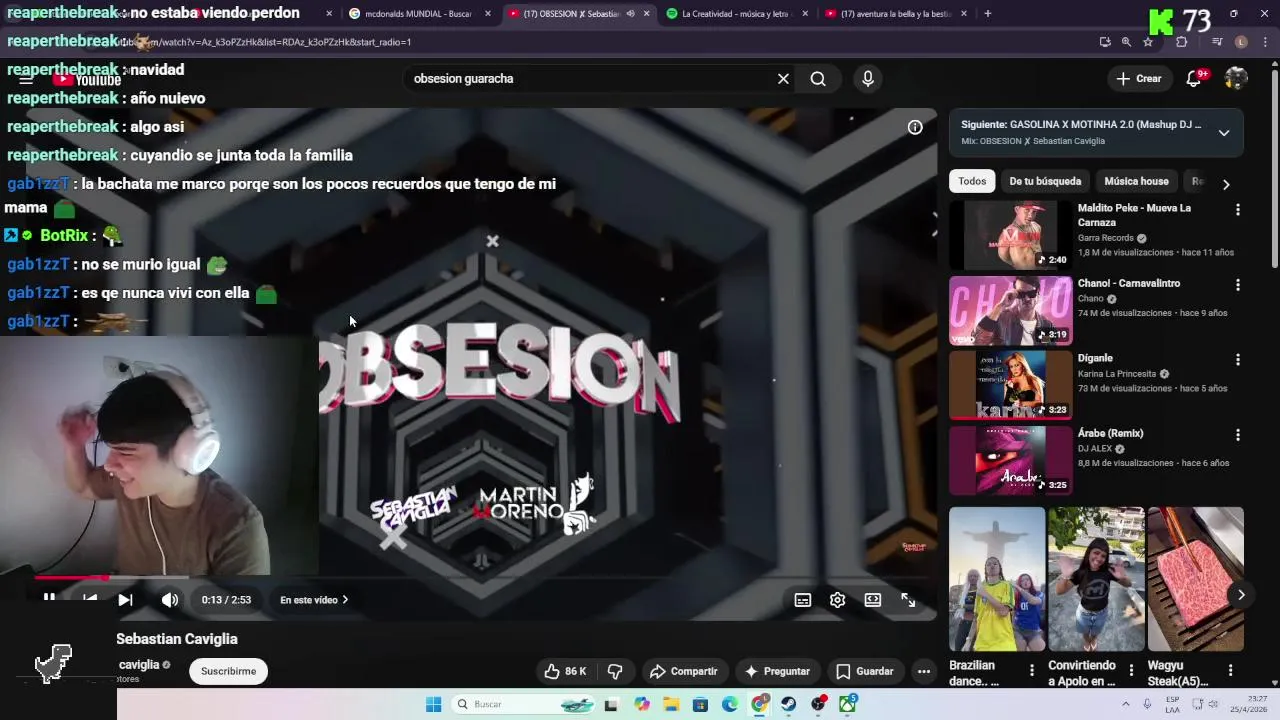Like the video (86 K)
Image resolution: width=1280 pixels, height=720 pixels.
point(565,671)
